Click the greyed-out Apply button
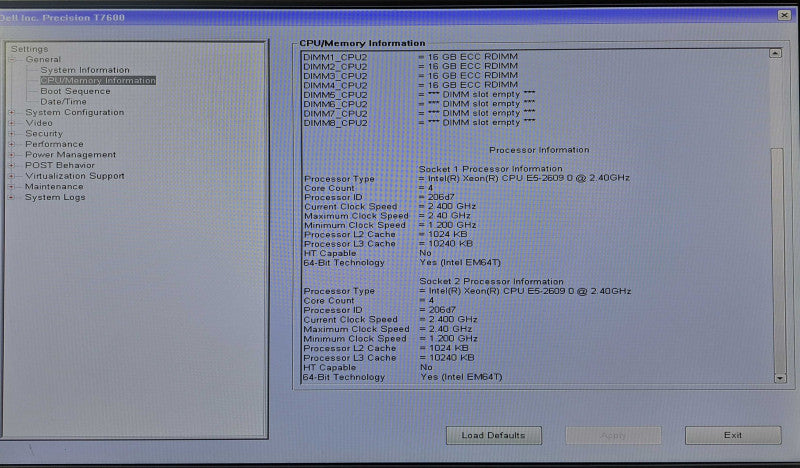Viewport: 800px width, 468px height. (613, 435)
